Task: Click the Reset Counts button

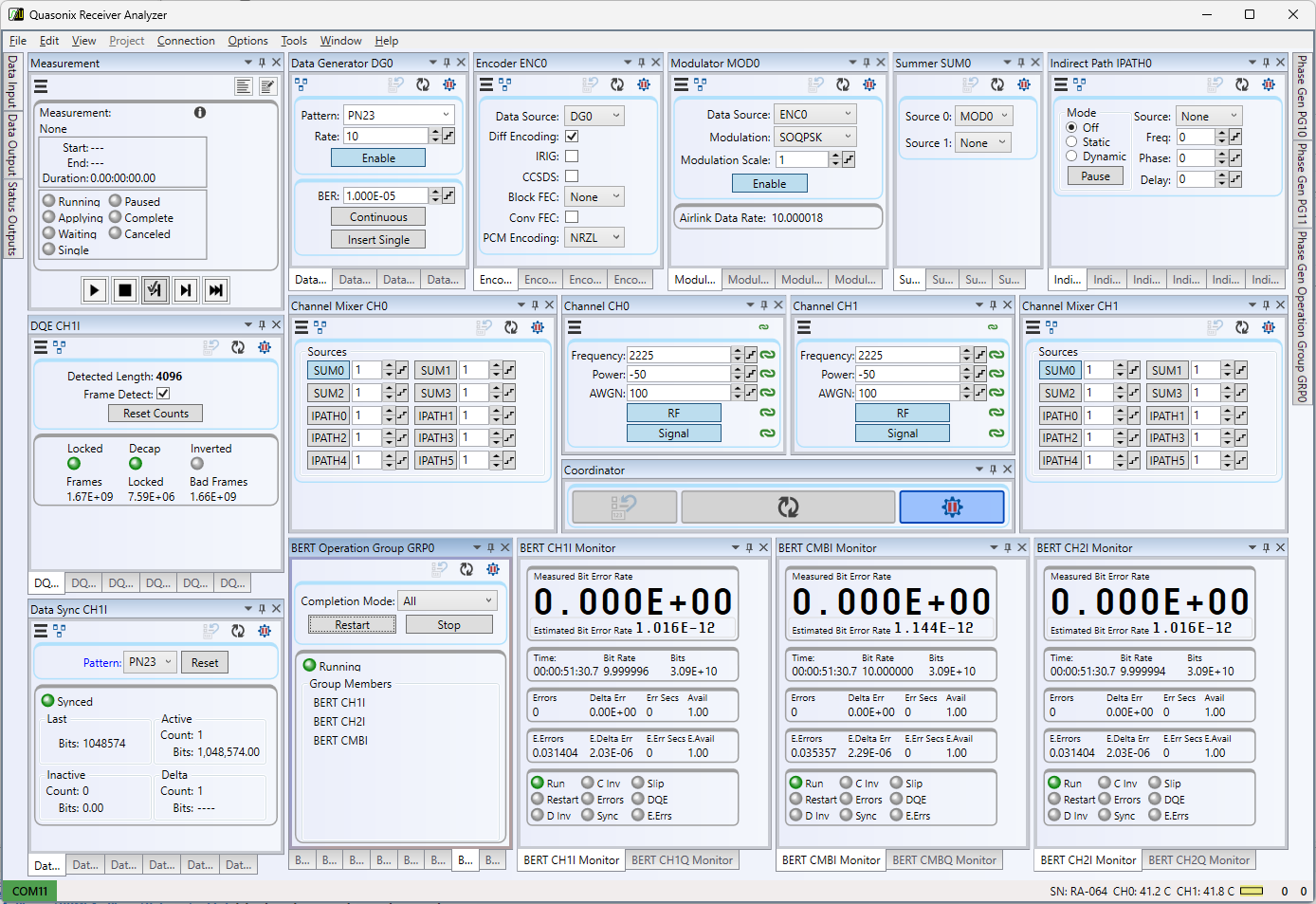Action: 155,414
